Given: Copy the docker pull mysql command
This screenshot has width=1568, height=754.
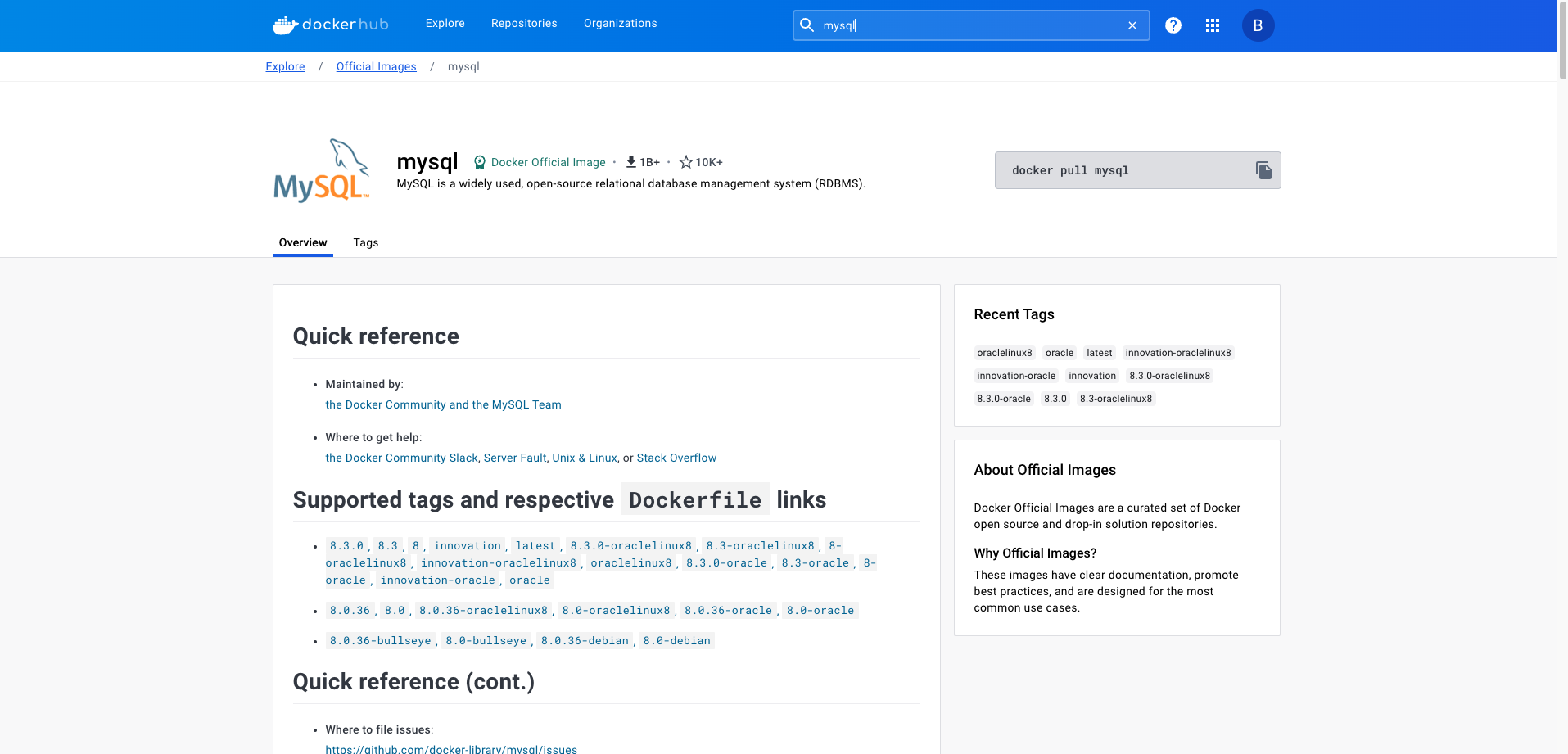Looking at the screenshot, I should click(x=1263, y=169).
